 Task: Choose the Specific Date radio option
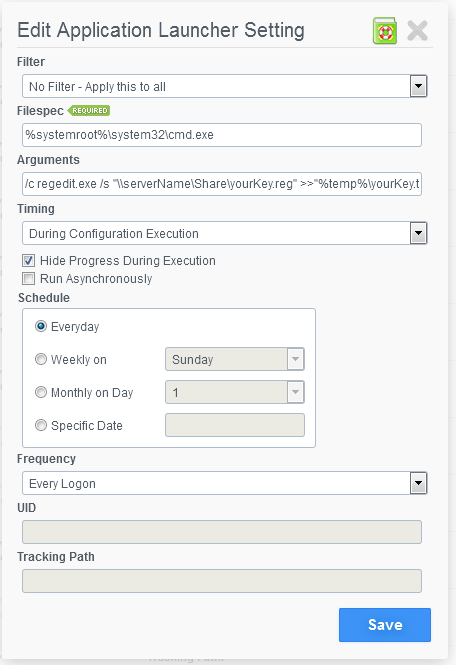click(x=41, y=425)
